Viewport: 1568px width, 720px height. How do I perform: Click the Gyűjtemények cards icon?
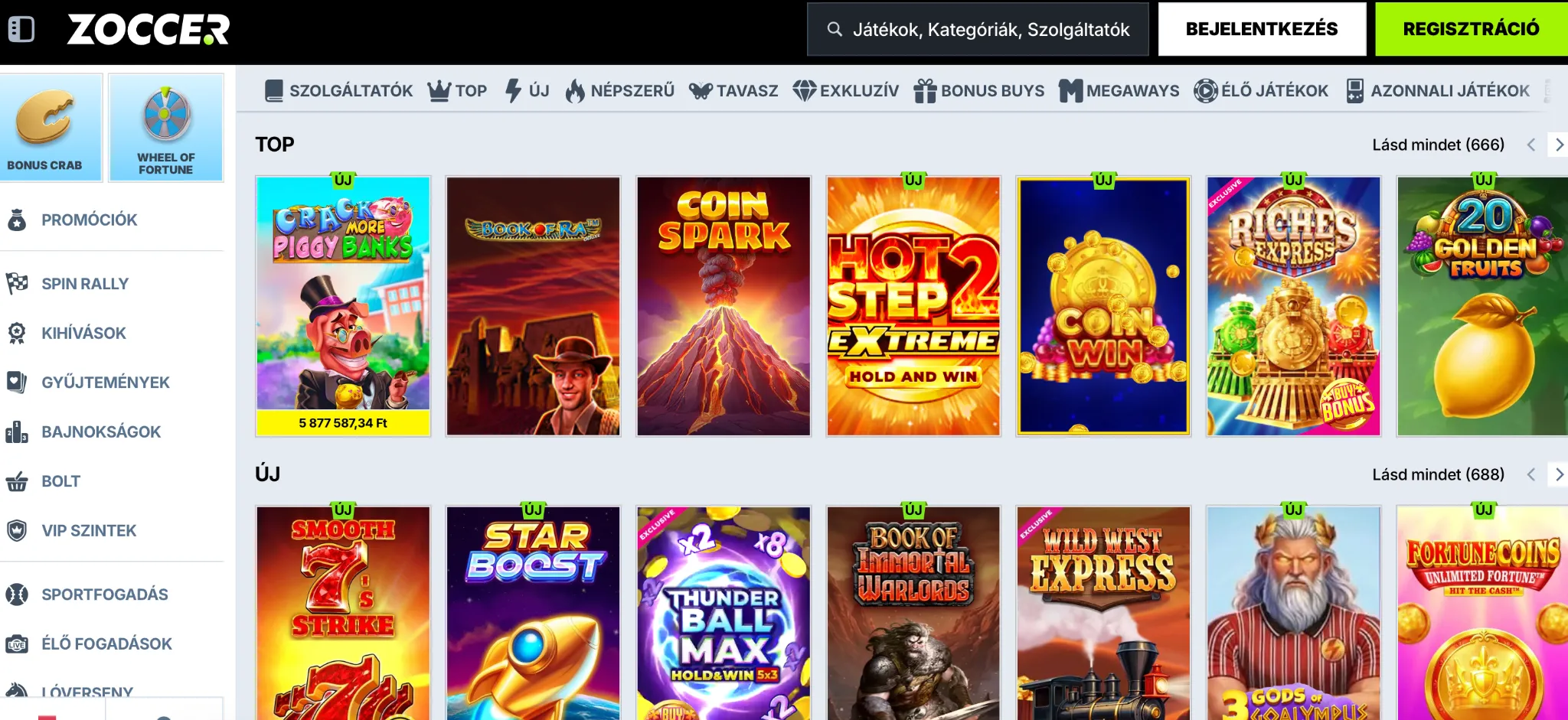click(17, 382)
